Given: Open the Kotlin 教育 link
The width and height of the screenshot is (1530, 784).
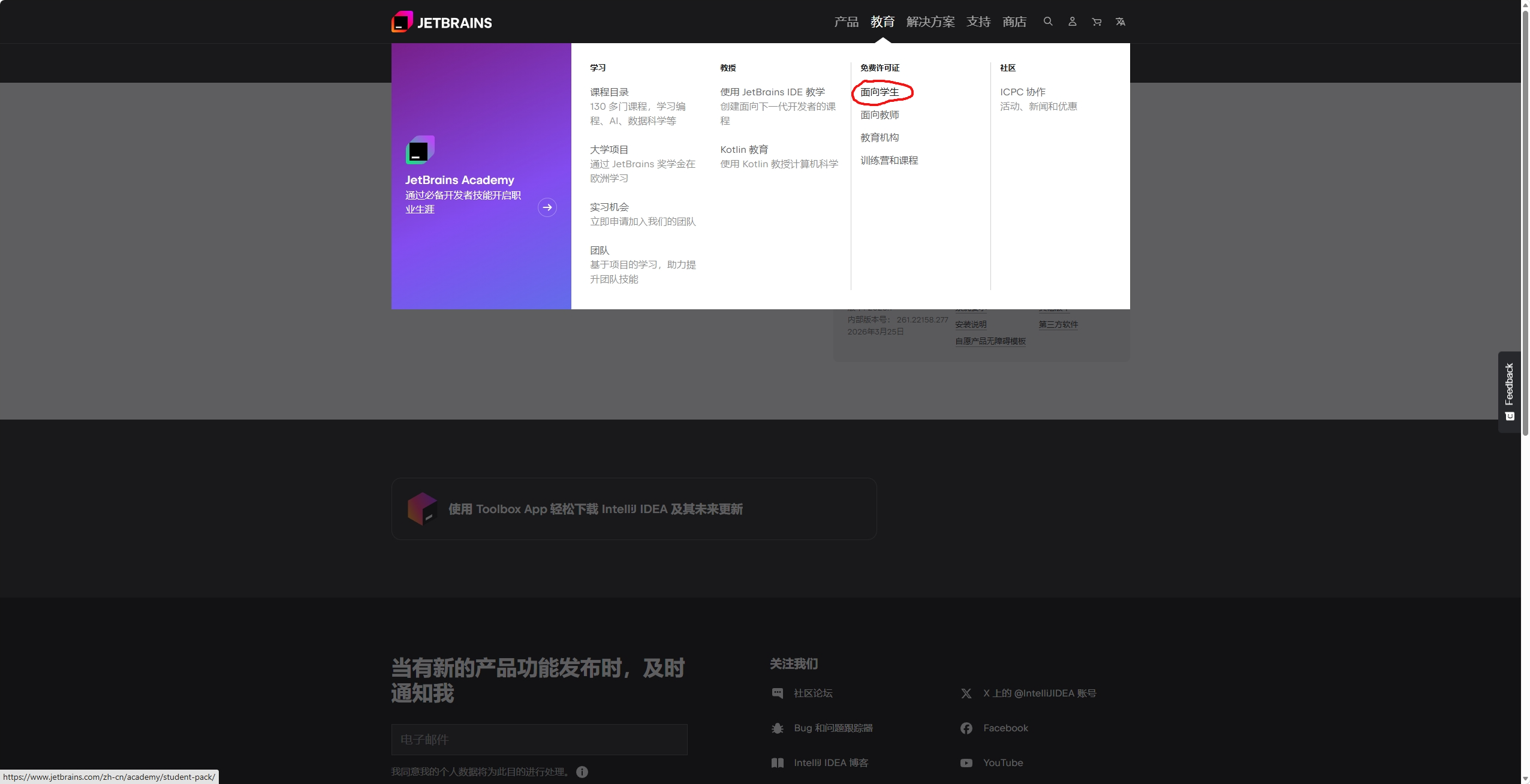Looking at the screenshot, I should click(744, 149).
